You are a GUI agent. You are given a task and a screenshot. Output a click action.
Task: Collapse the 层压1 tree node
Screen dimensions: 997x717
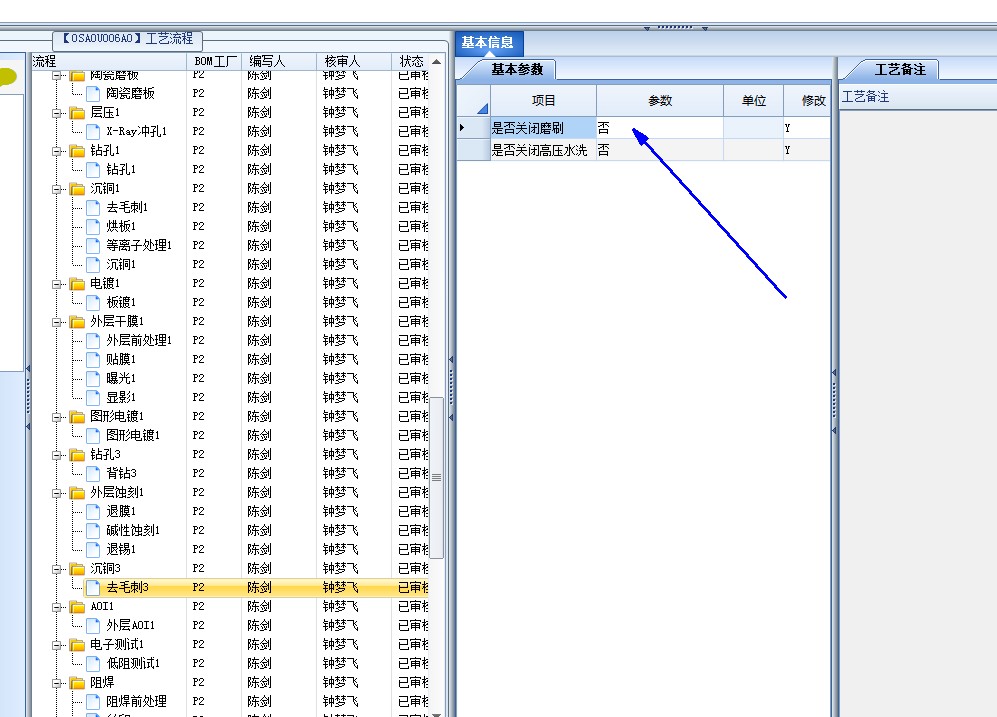coord(57,113)
